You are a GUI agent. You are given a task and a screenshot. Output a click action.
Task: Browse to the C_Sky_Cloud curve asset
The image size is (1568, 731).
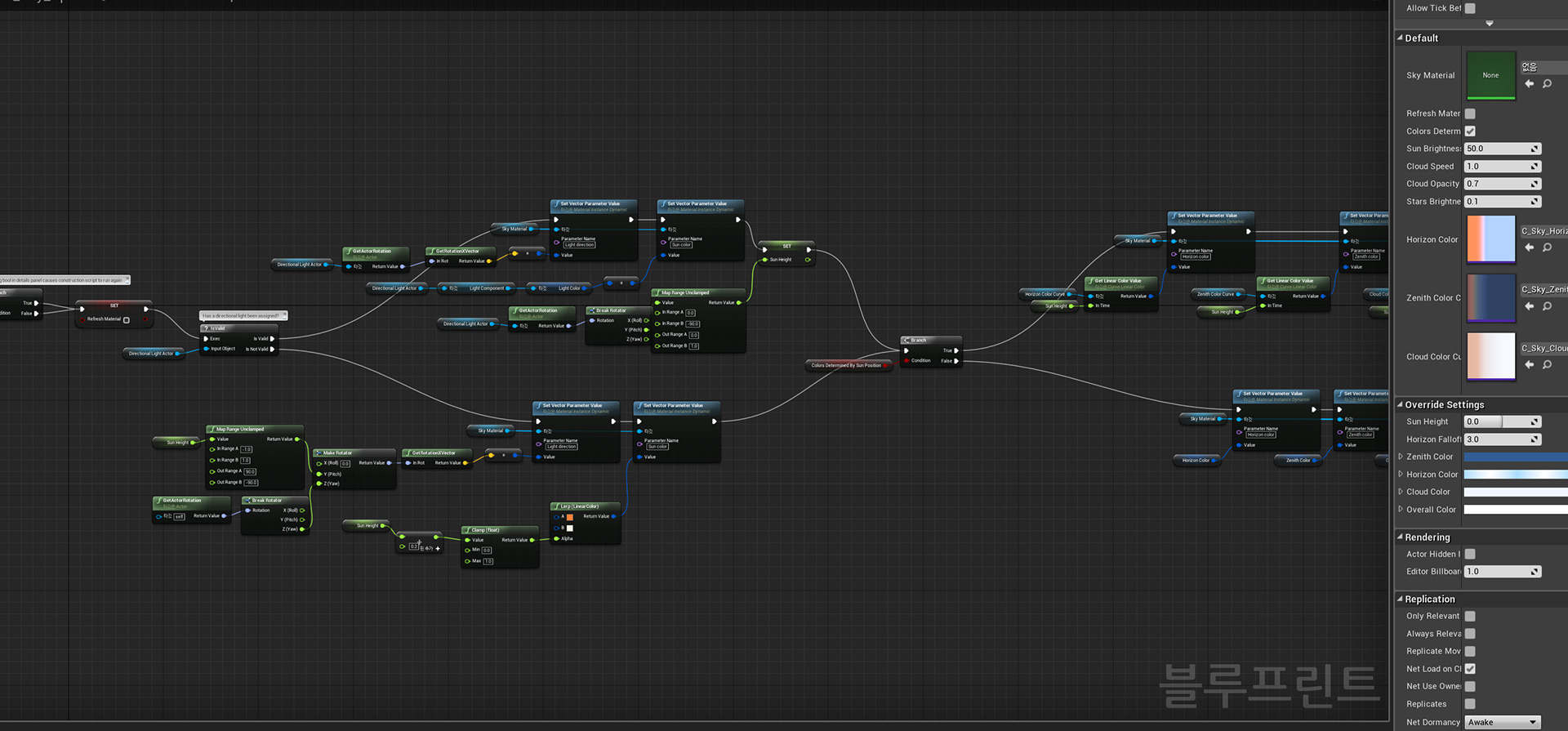point(1547,365)
